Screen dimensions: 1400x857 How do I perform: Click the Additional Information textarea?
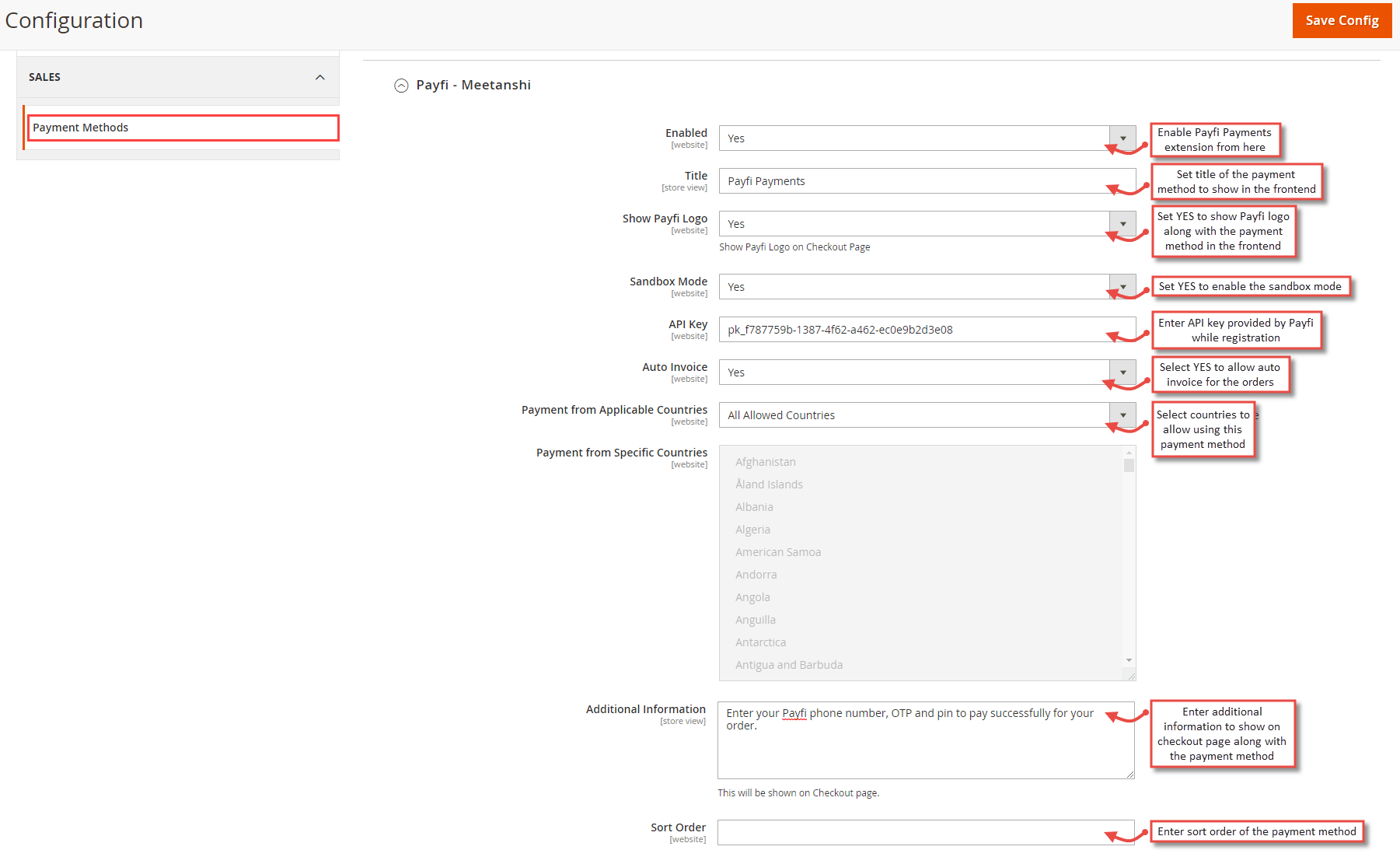tap(926, 740)
